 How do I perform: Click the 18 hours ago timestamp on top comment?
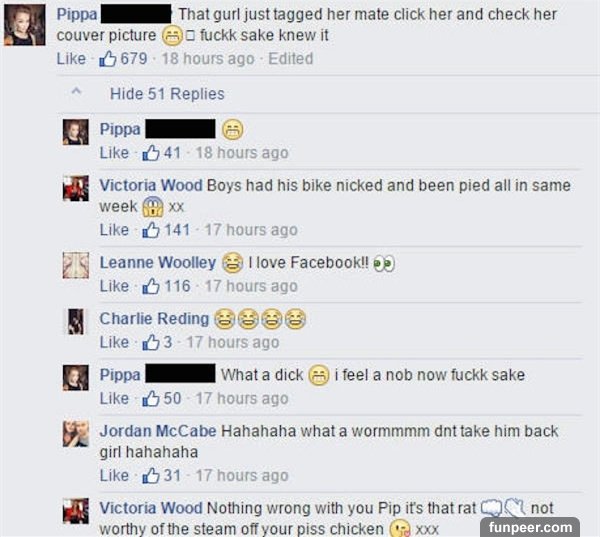click(x=208, y=59)
